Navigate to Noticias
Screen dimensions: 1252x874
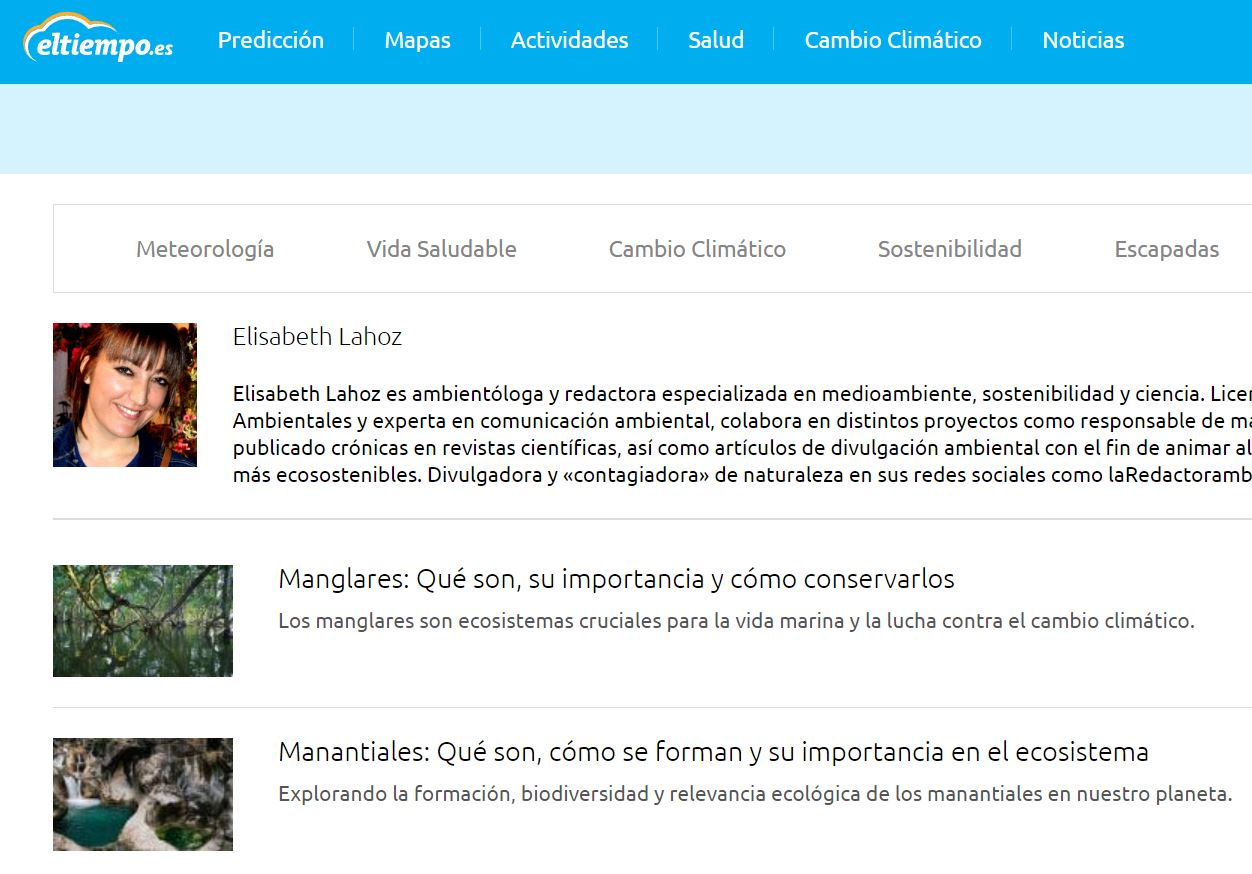(1083, 40)
